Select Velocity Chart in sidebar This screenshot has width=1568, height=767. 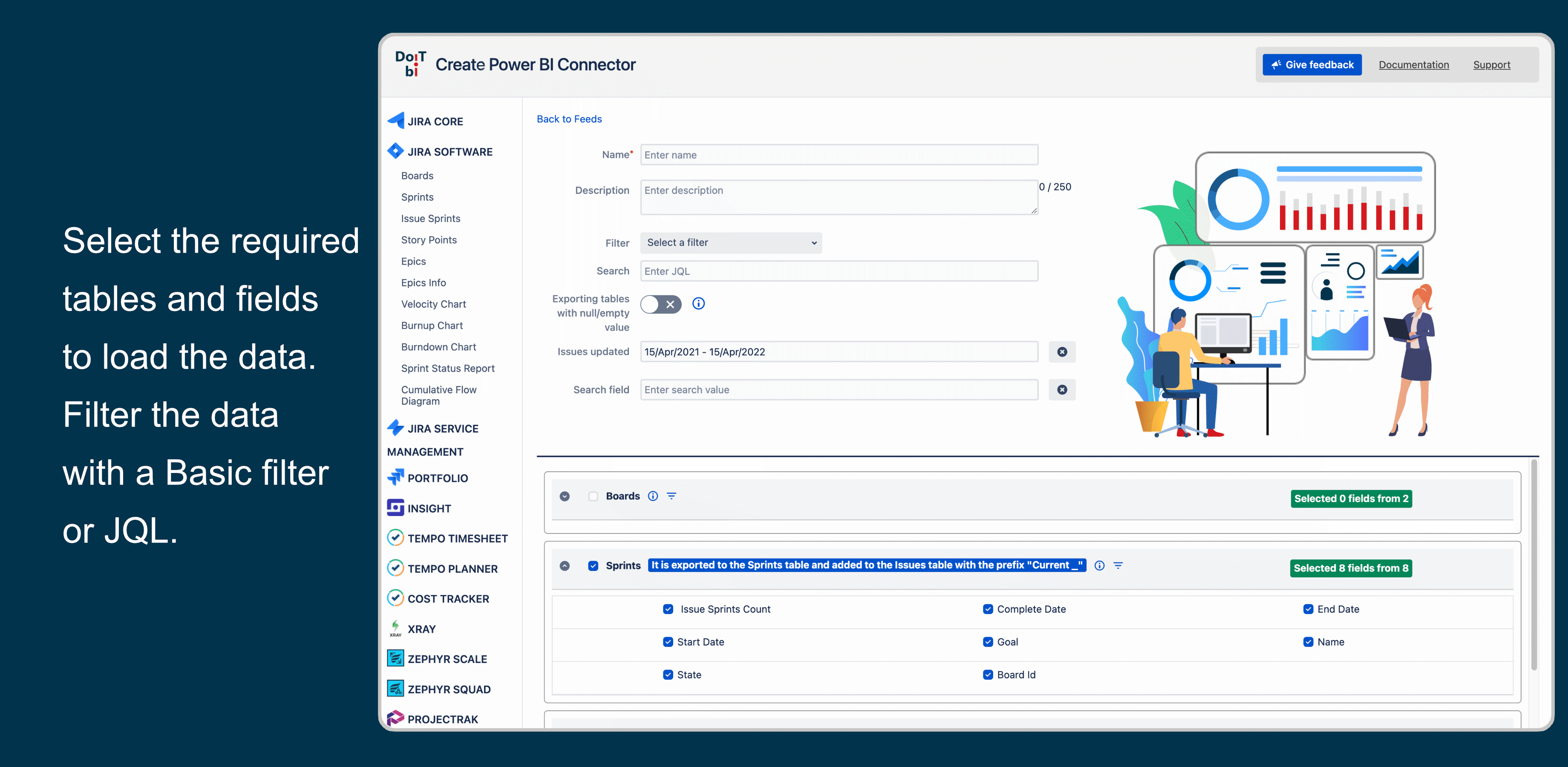(x=433, y=304)
